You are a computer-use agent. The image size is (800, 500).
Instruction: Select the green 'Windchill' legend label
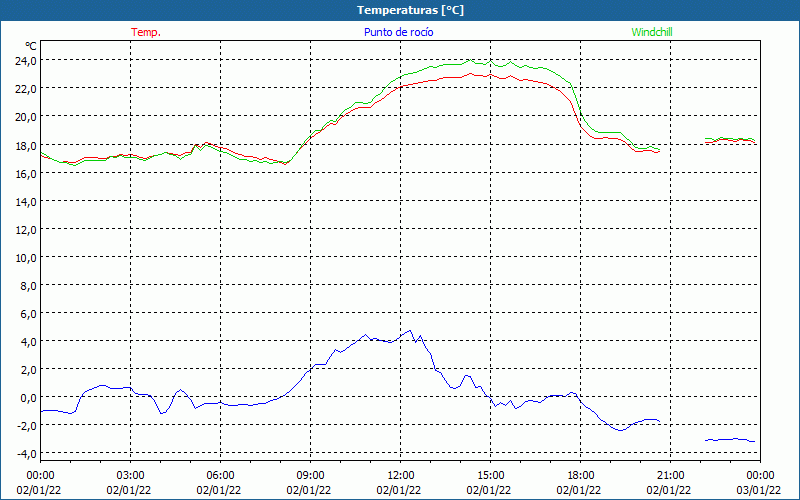[652, 32]
